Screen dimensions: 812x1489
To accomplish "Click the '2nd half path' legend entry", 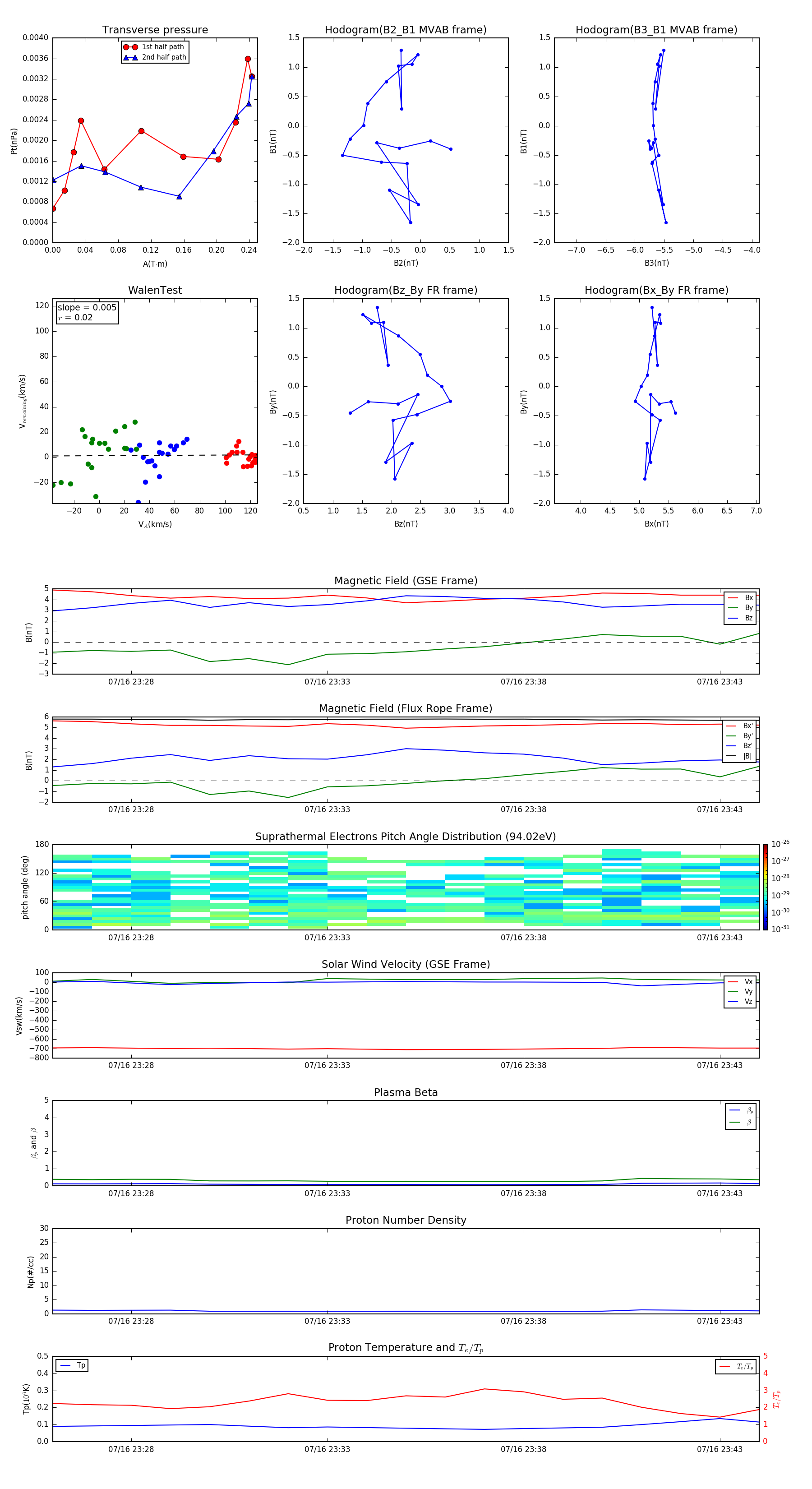I will click(154, 57).
